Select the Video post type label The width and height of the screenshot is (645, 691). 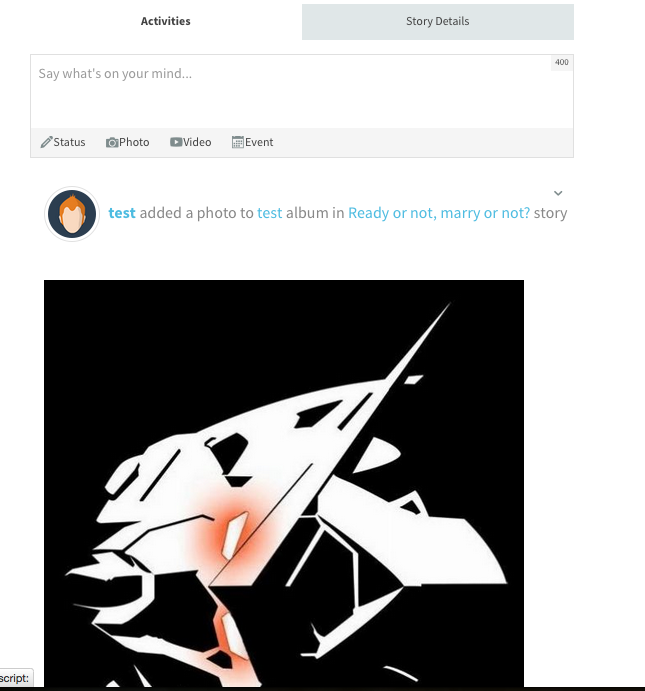(x=197, y=142)
